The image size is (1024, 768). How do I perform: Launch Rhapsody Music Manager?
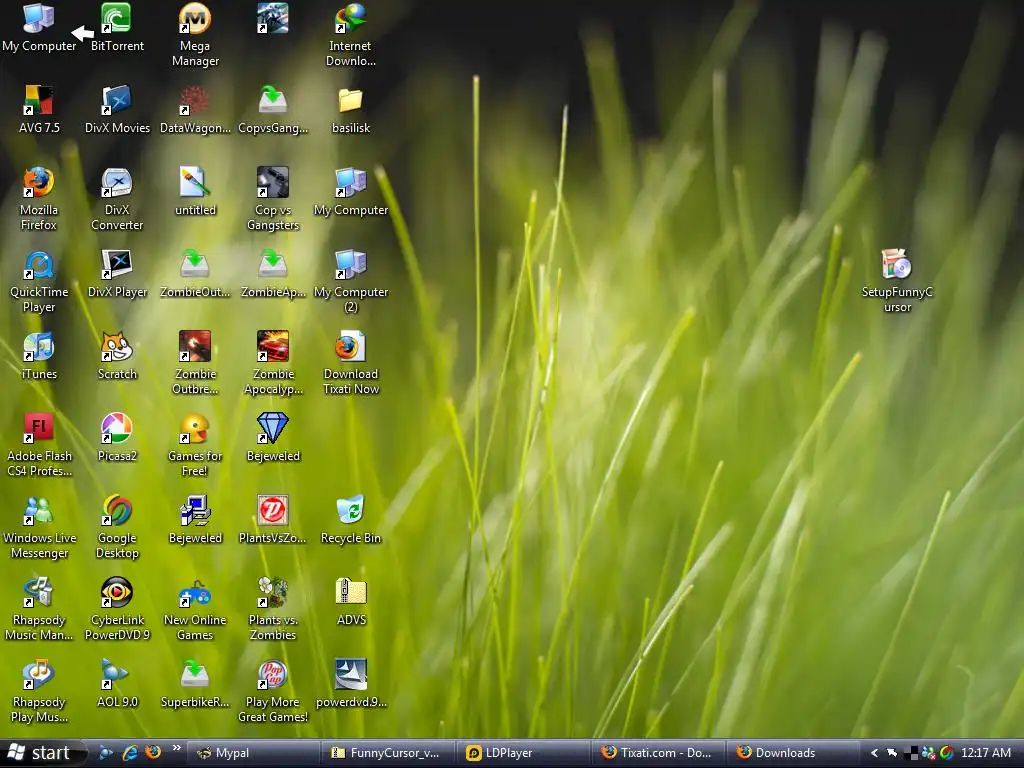click(39, 609)
